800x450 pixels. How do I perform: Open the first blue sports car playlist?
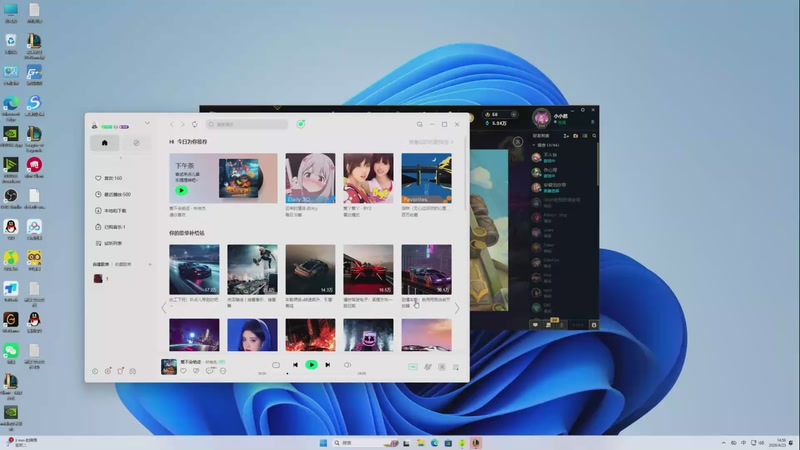(194, 269)
